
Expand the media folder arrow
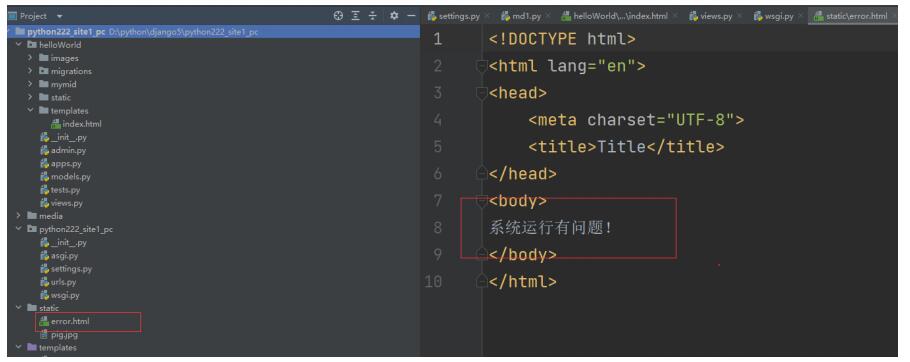point(19,216)
